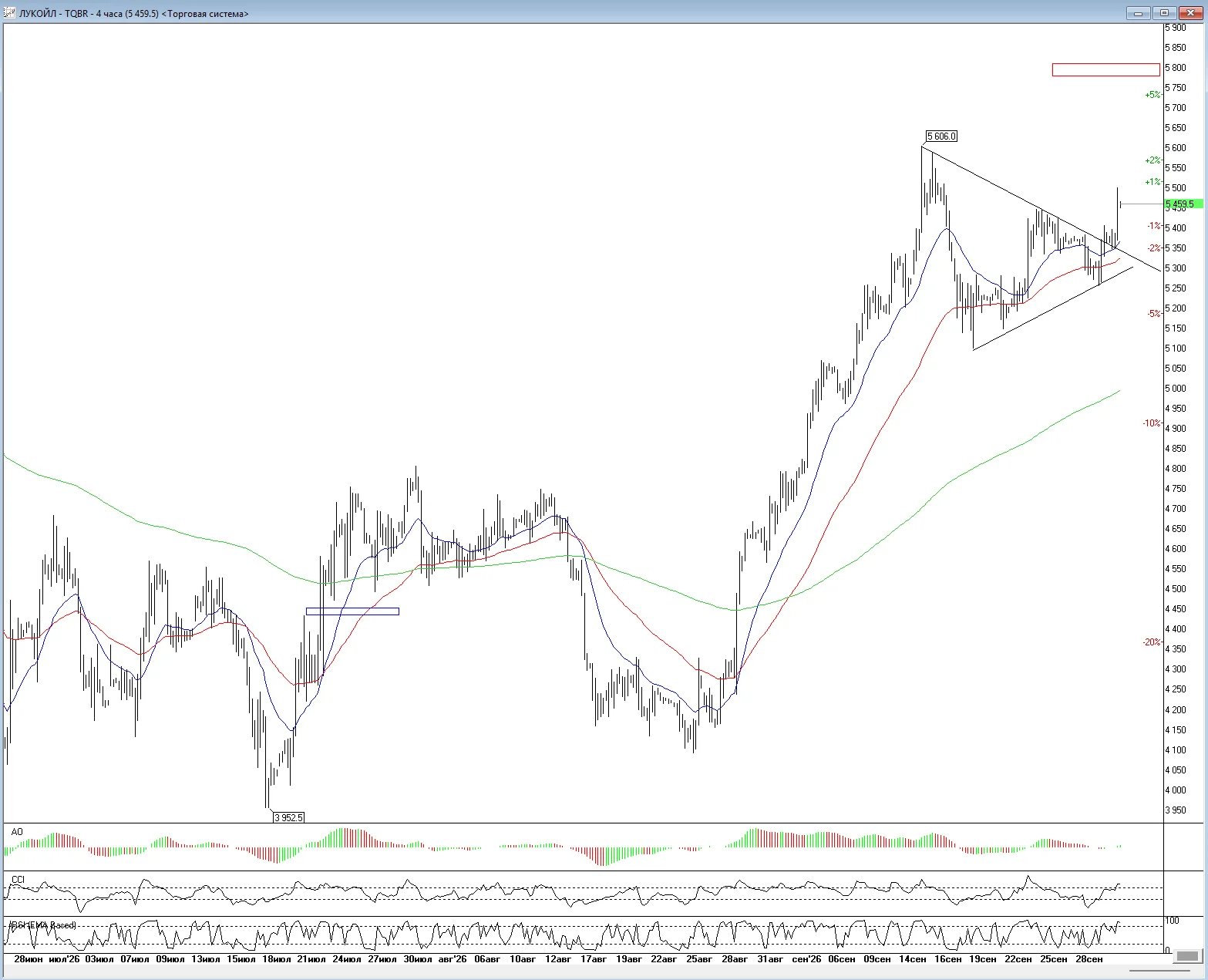Viewport: 1208px width, 980px height.
Task: Minimize the ЛУКОЙЛ chart window
Action: pos(1139,13)
